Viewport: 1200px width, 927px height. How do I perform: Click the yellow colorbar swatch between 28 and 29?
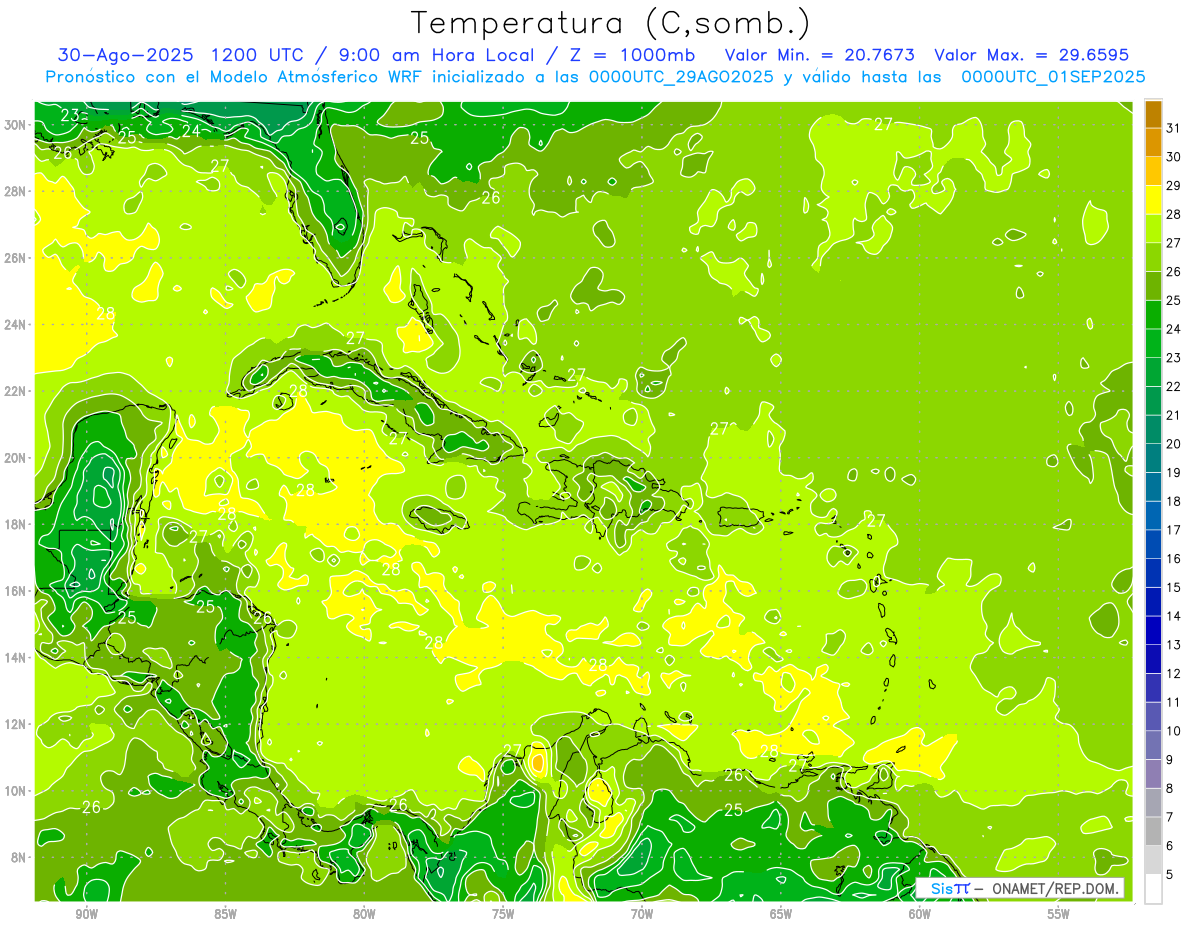(1153, 200)
